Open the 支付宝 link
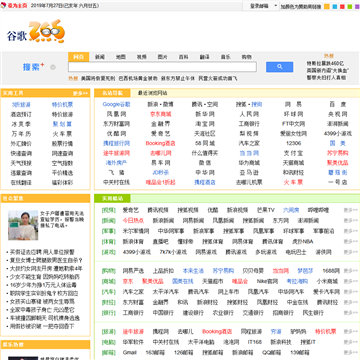This screenshot has width=360, height=360. point(294,153)
